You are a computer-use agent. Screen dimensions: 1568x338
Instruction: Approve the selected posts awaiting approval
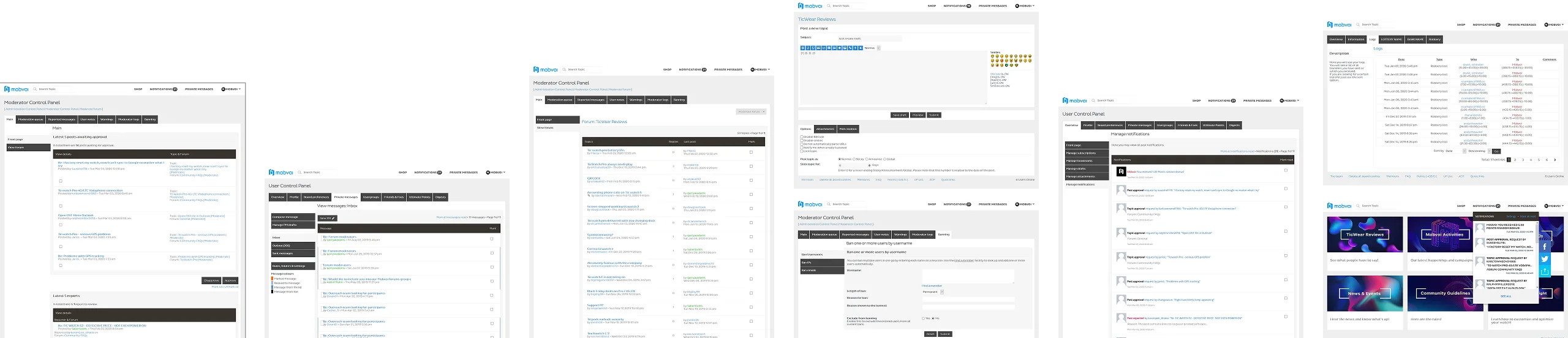click(x=230, y=280)
